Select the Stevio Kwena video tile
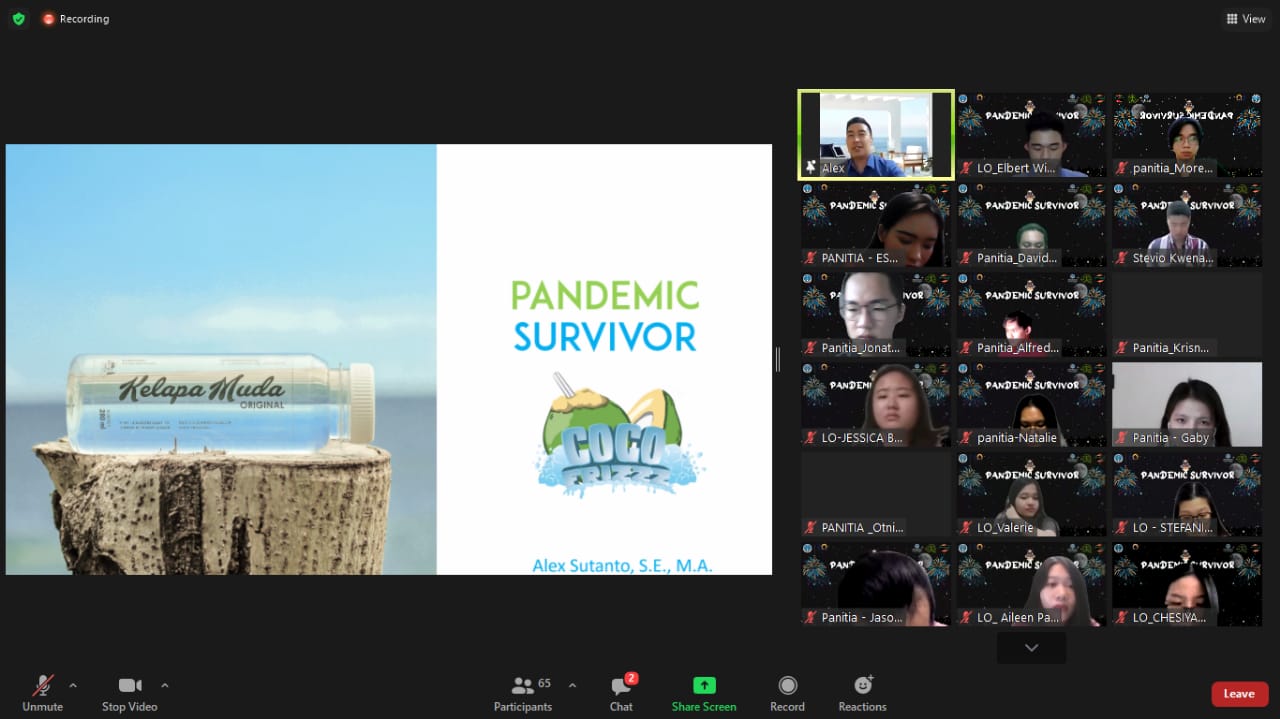Viewport: 1280px width, 719px height. click(x=1187, y=224)
